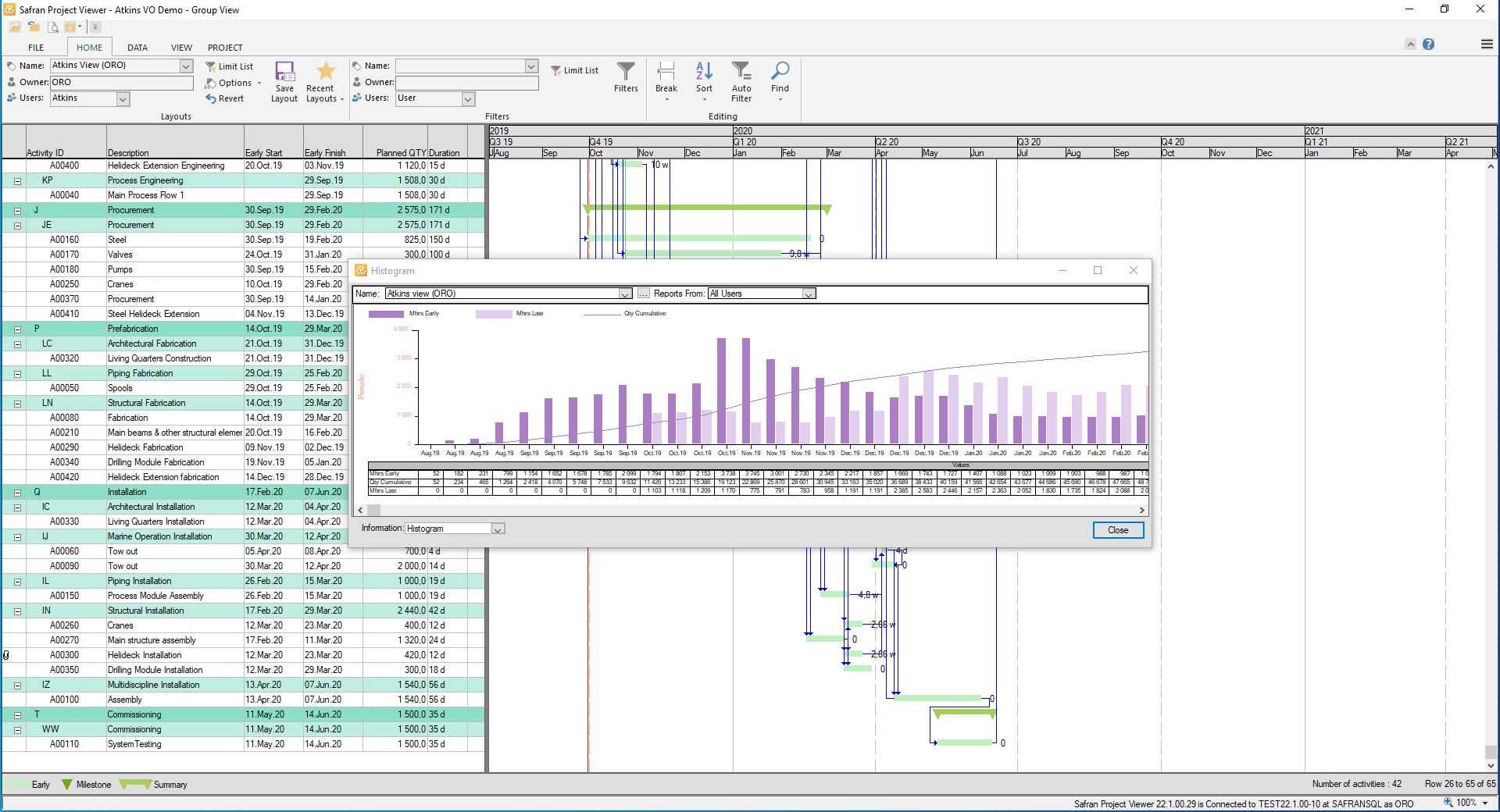Image resolution: width=1500 pixels, height=812 pixels.
Task: Collapse the J Procurement group
Action: (17, 211)
